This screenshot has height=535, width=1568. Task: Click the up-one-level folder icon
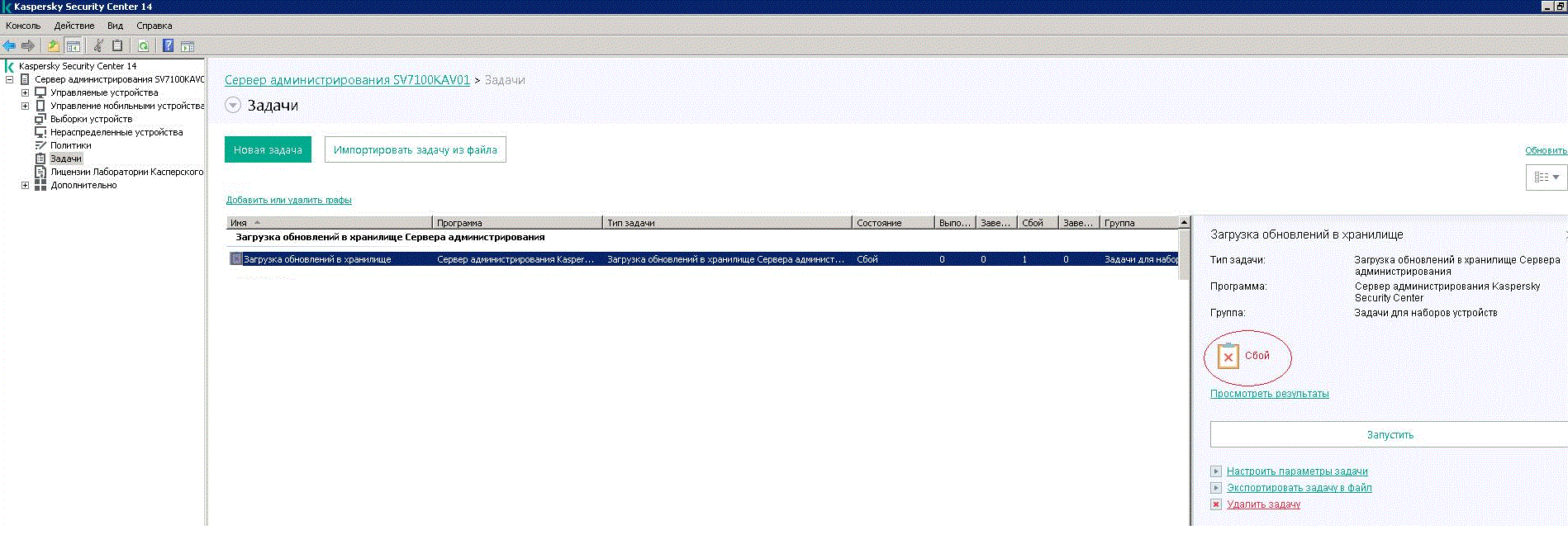coord(54,46)
